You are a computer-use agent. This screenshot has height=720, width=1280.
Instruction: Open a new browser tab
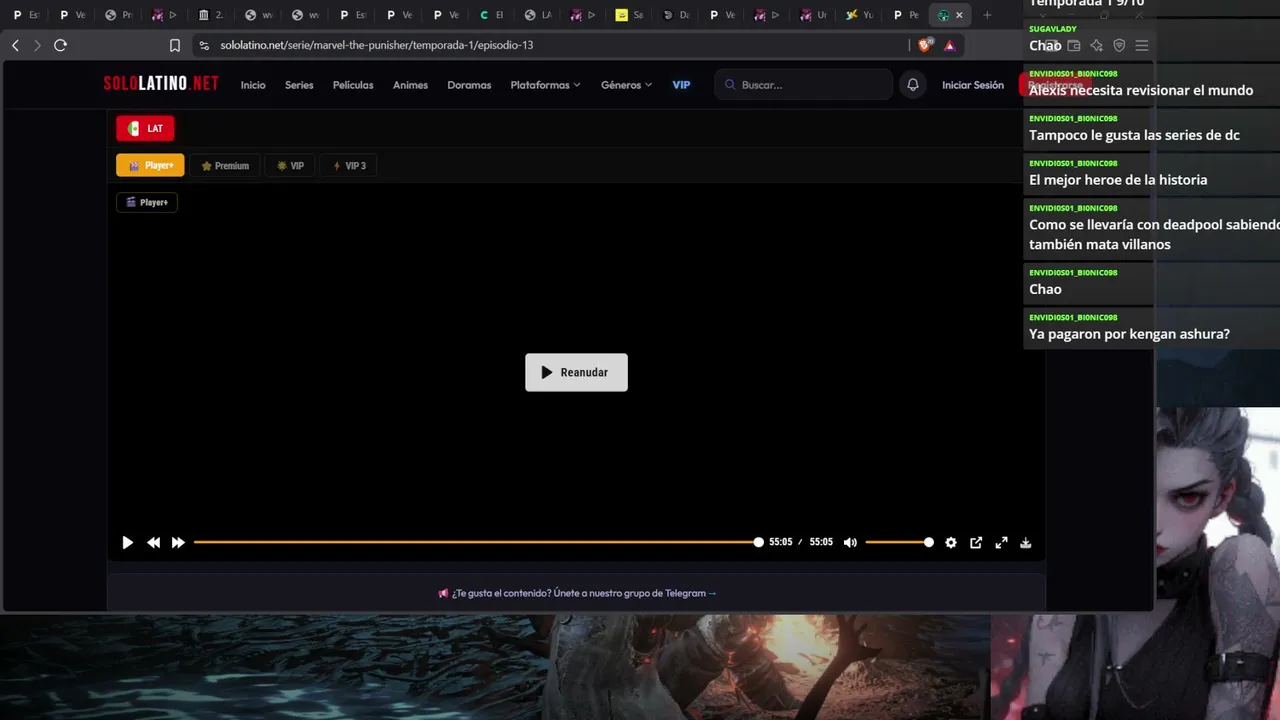click(987, 15)
